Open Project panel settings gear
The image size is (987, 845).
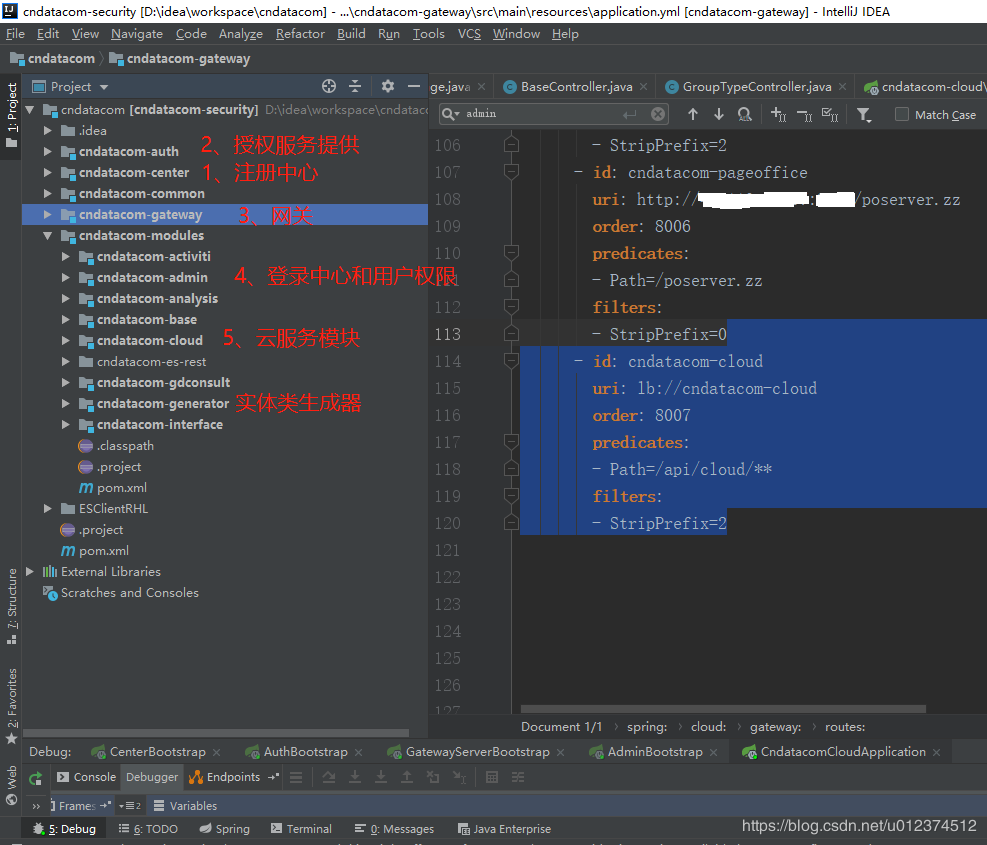point(388,86)
